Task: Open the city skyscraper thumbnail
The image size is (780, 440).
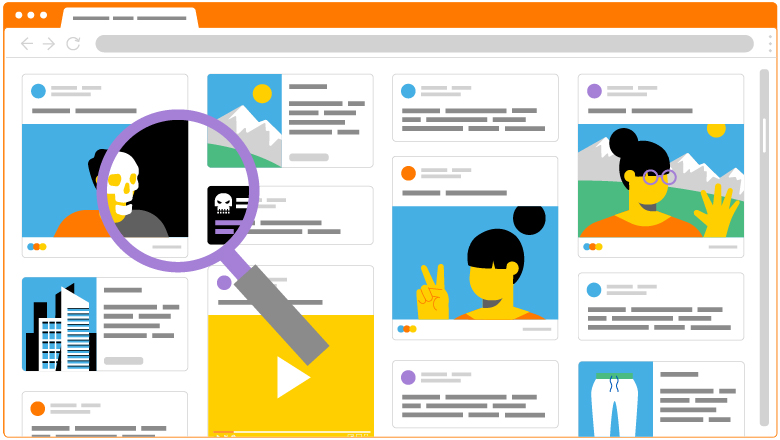Action: click(x=59, y=325)
